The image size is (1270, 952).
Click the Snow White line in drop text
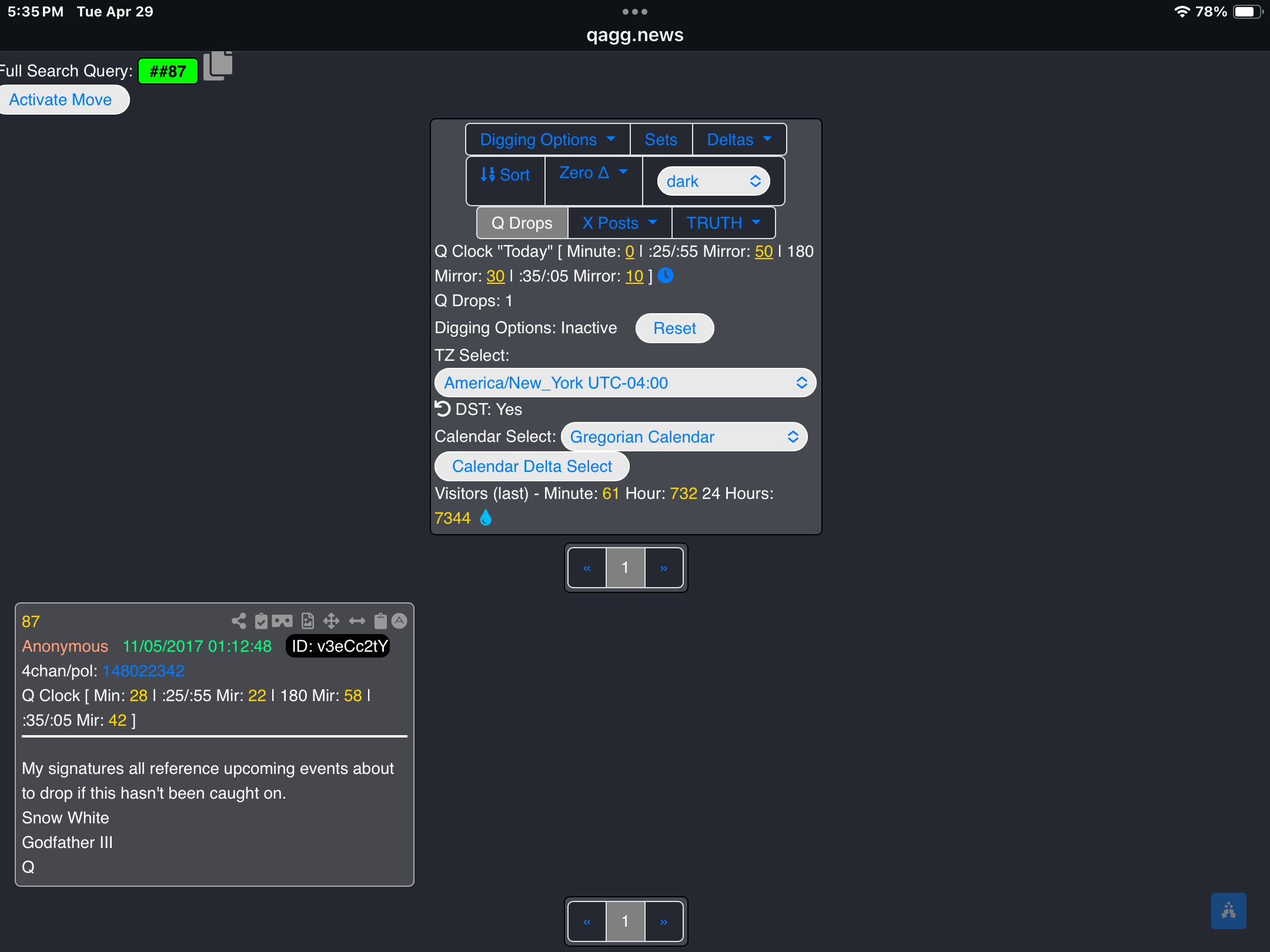65,818
